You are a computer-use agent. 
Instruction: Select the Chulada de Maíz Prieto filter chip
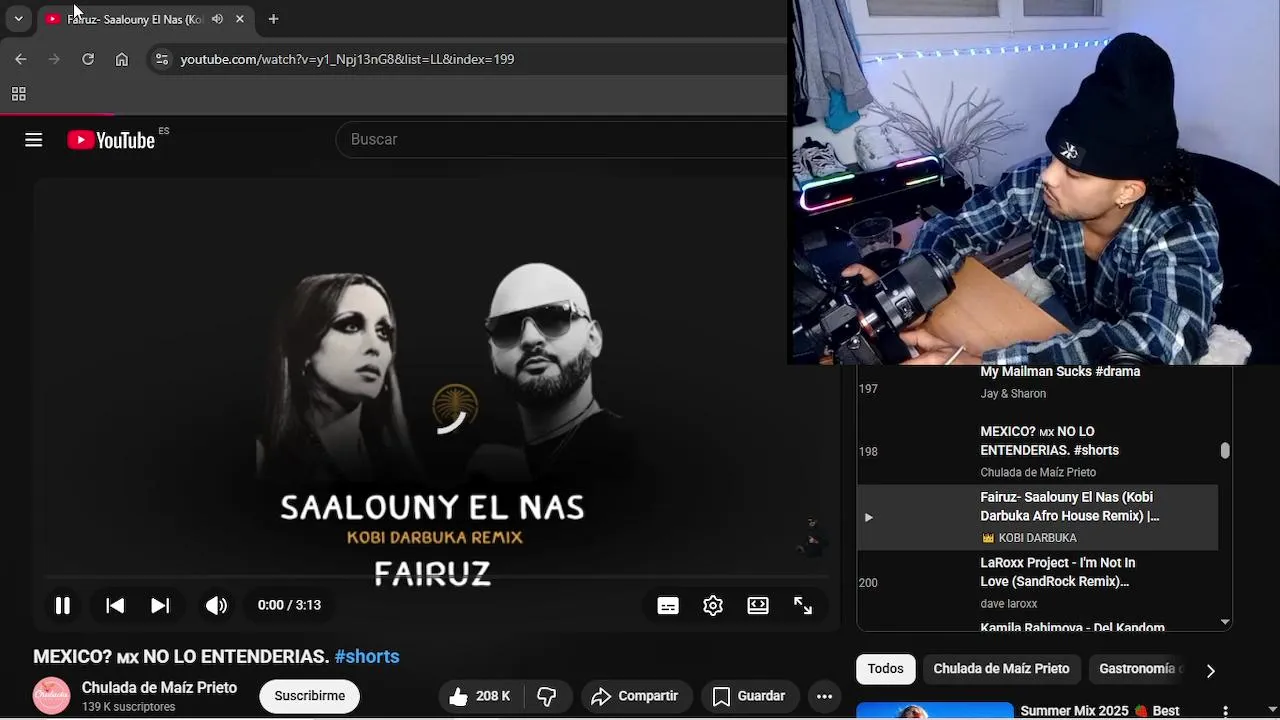pos(1001,669)
